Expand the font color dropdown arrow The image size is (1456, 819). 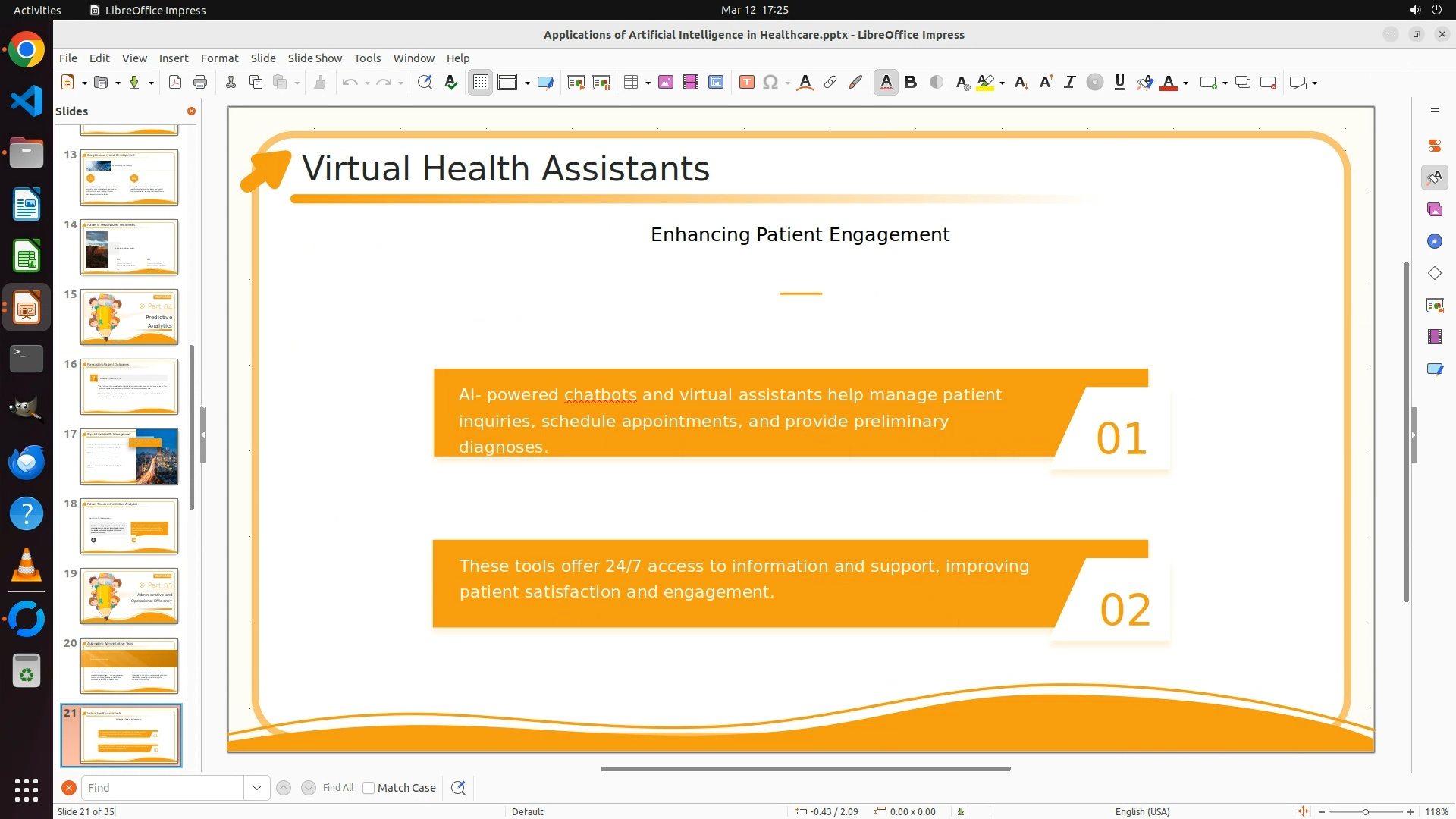[x=1185, y=83]
